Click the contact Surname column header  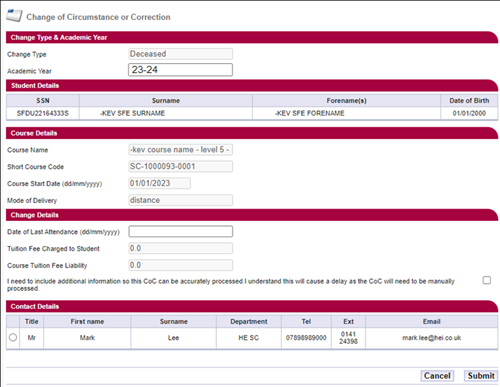[x=173, y=322]
